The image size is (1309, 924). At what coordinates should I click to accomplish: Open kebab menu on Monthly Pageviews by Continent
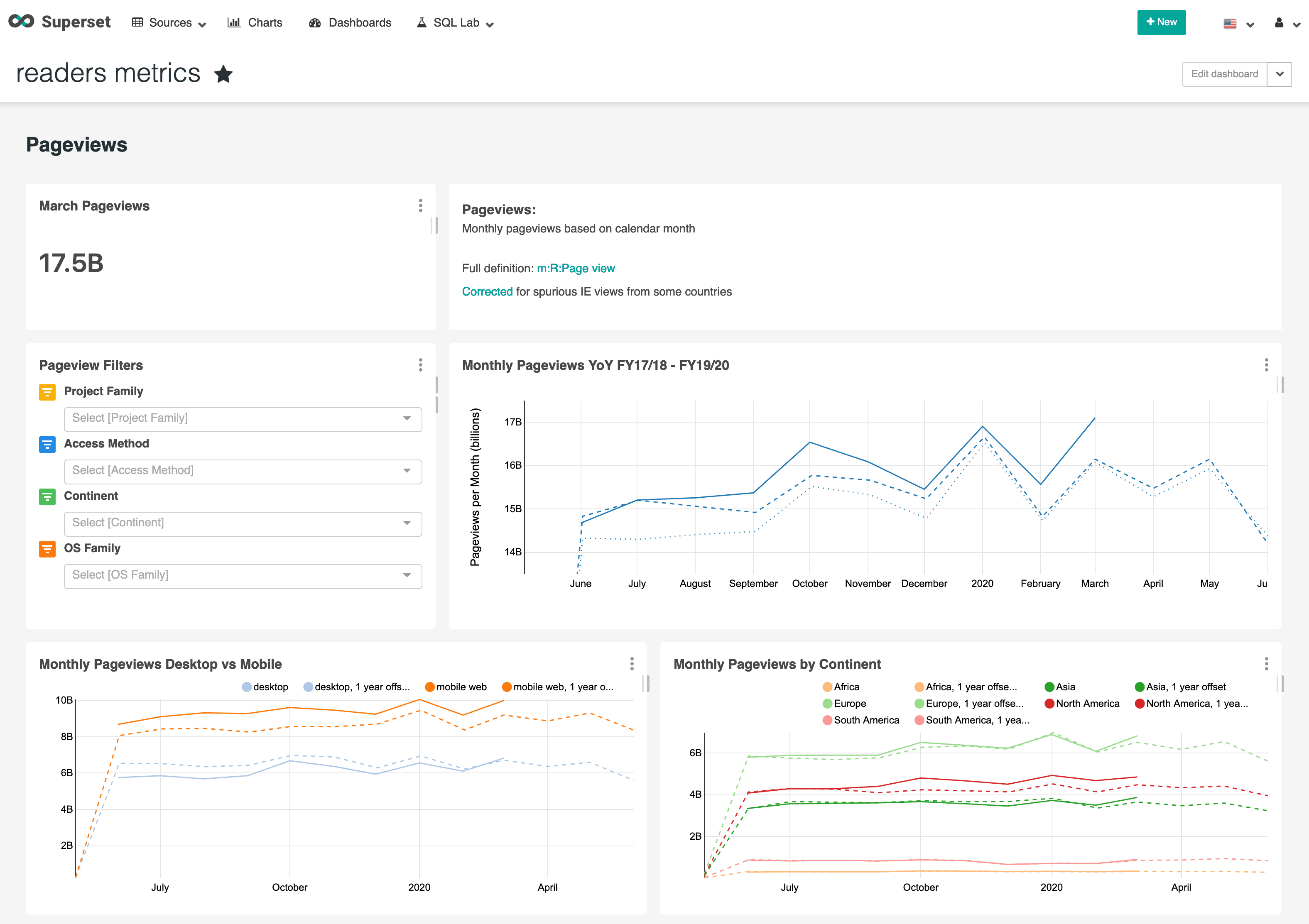[1267, 663]
